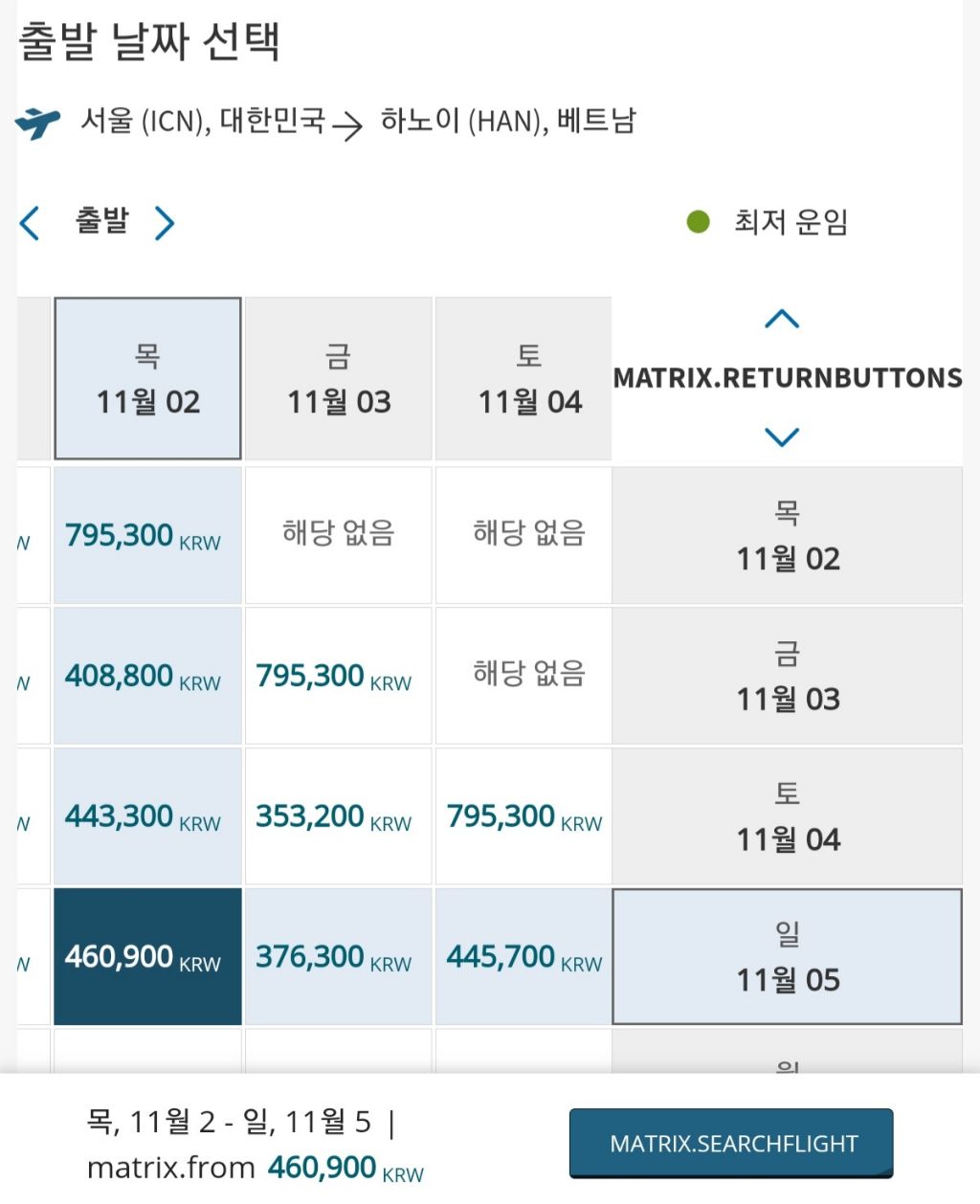Select departure column Thursday 11월 02
Viewport: 980px width, 1204px height.
pos(147,379)
